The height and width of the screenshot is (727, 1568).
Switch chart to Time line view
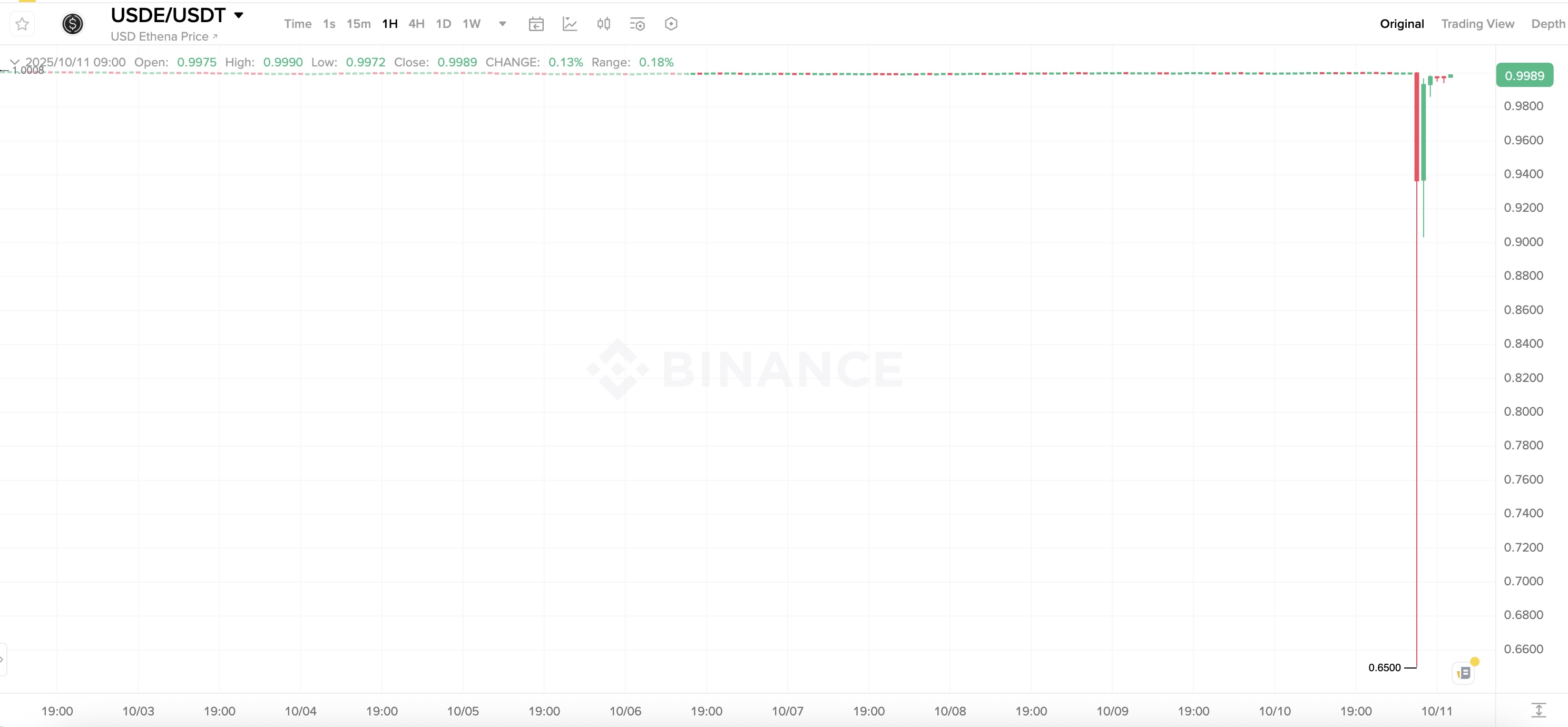pyautogui.click(x=297, y=24)
